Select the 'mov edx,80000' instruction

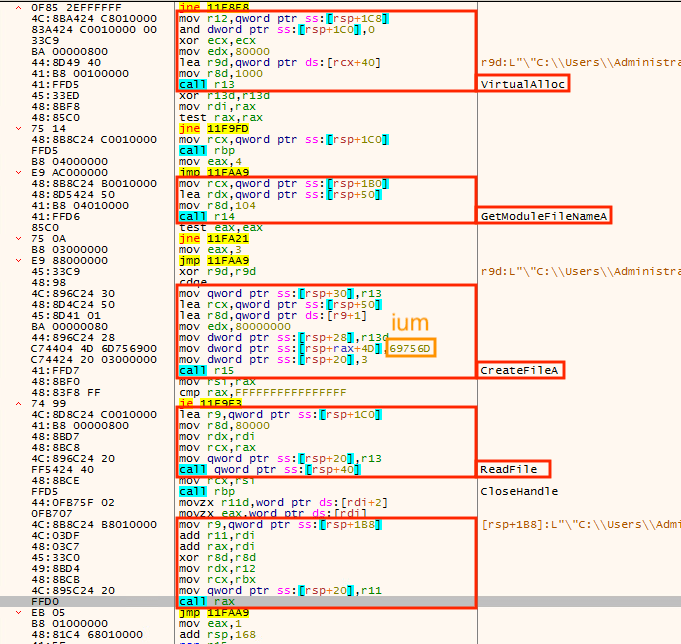point(224,52)
